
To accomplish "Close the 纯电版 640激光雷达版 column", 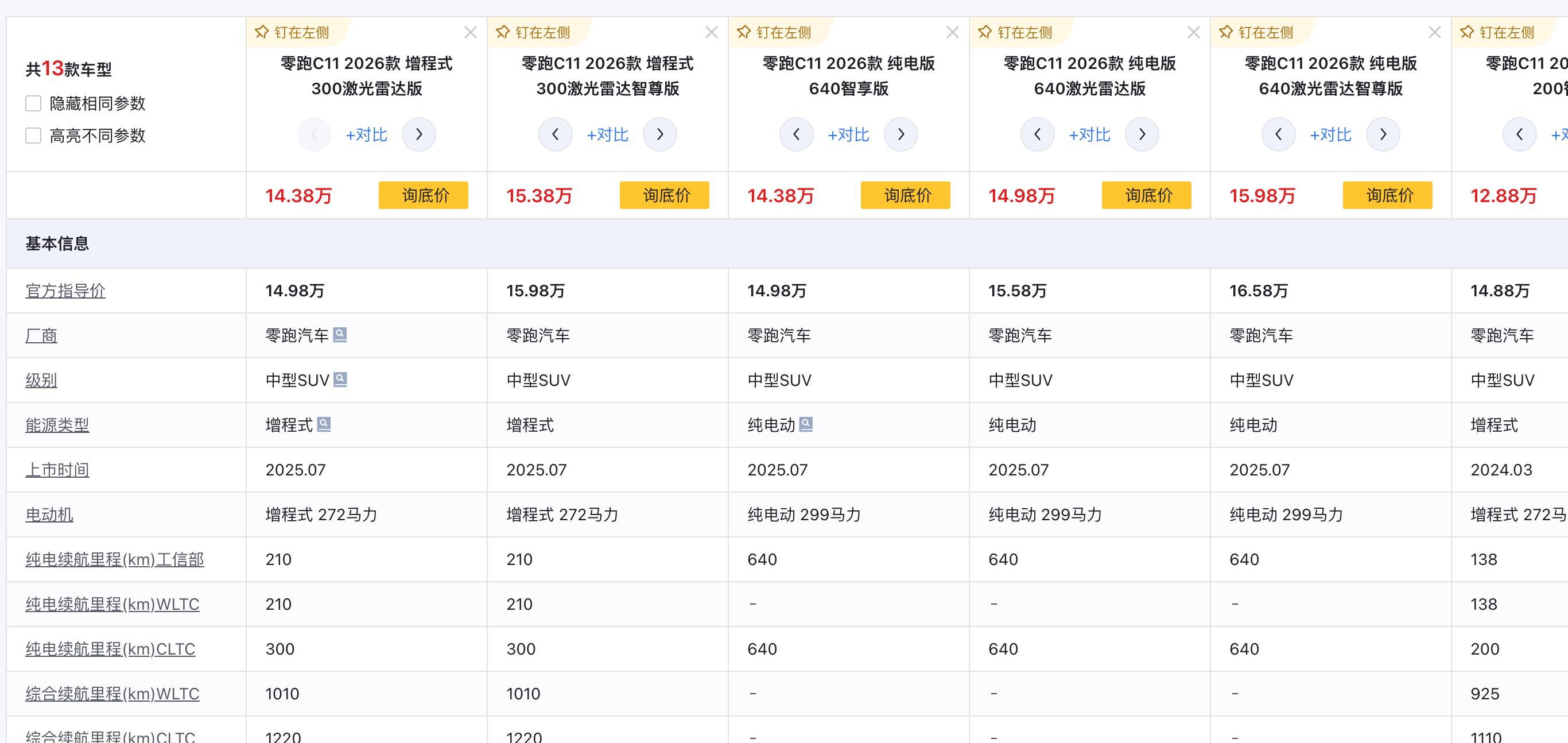I will [1193, 32].
